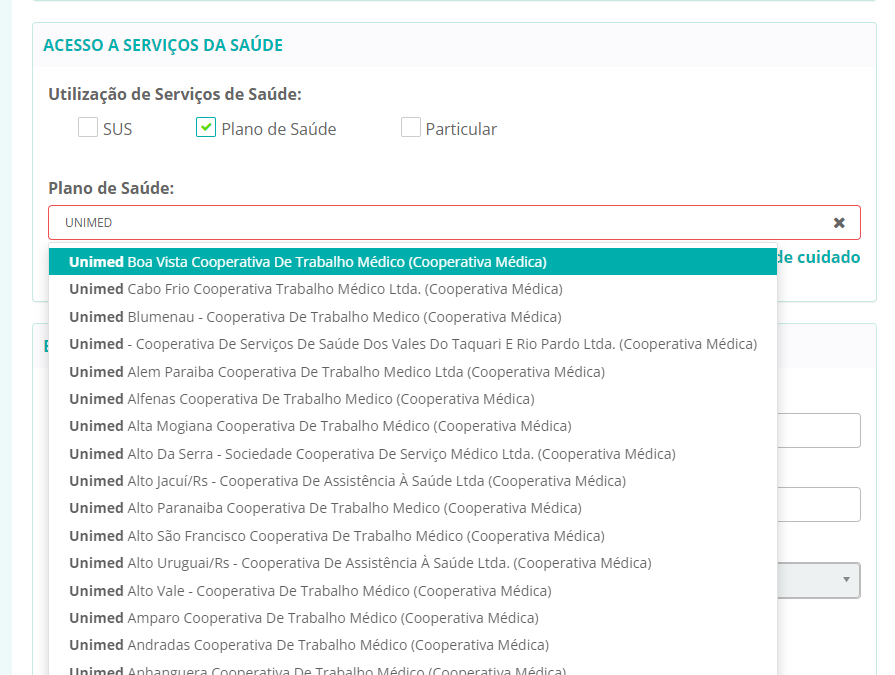This screenshot has height=675, width=895.
Task: Click the Plano de Saúde search input
Action: click(x=440, y=223)
